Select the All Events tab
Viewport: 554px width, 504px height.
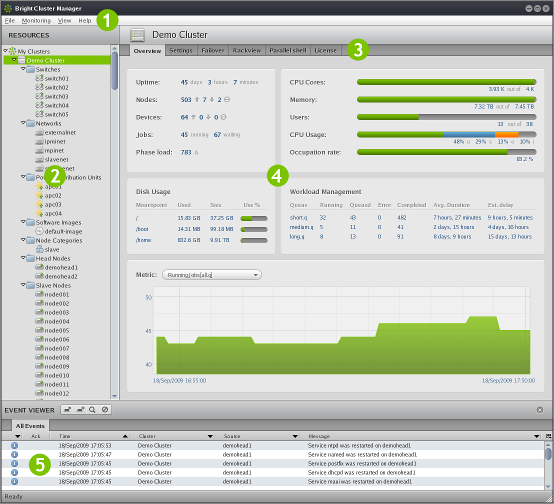30,426
